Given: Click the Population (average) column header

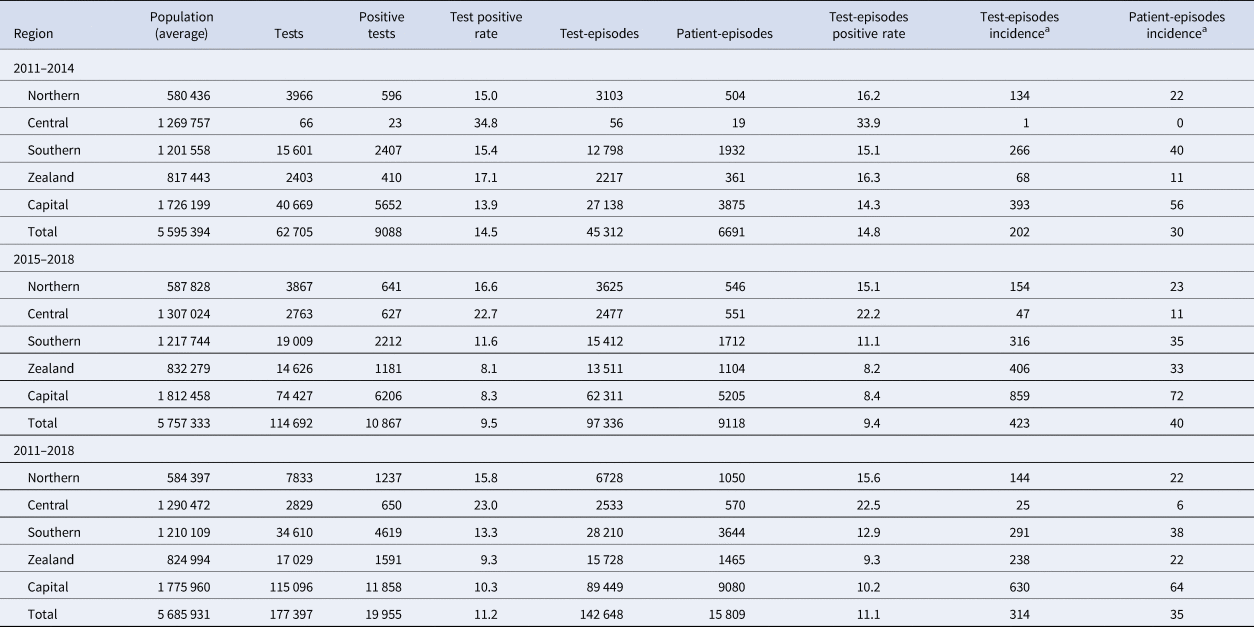Looking at the screenshot, I should coord(181,25).
